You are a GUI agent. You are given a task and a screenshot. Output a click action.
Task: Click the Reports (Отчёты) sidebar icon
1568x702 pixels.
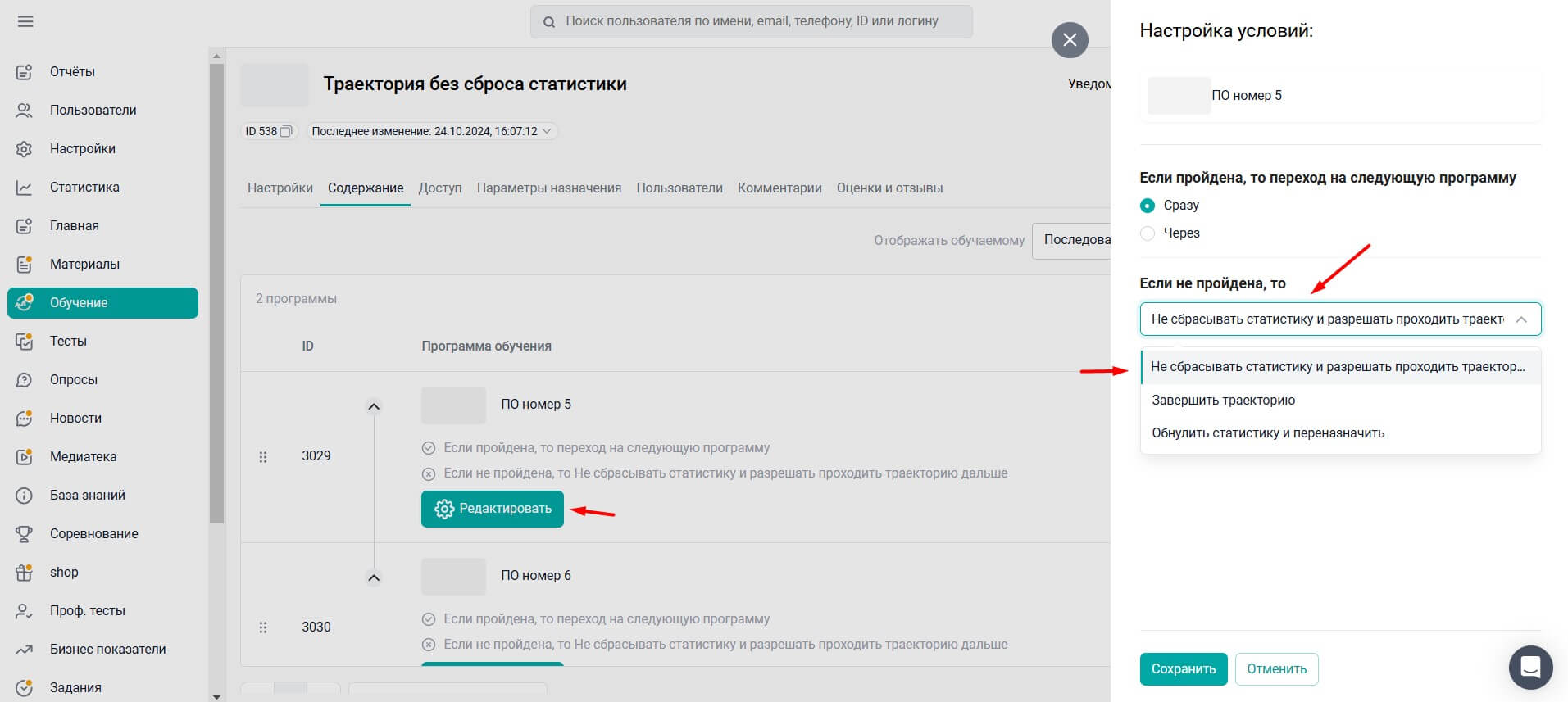(x=25, y=72)
